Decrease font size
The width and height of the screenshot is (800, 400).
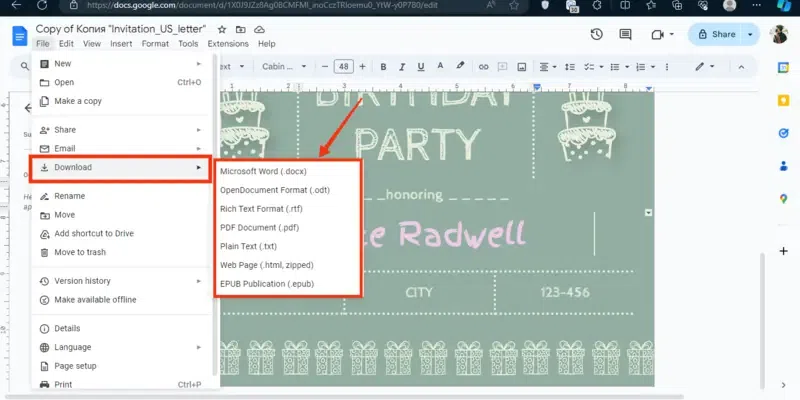(324, 67)
